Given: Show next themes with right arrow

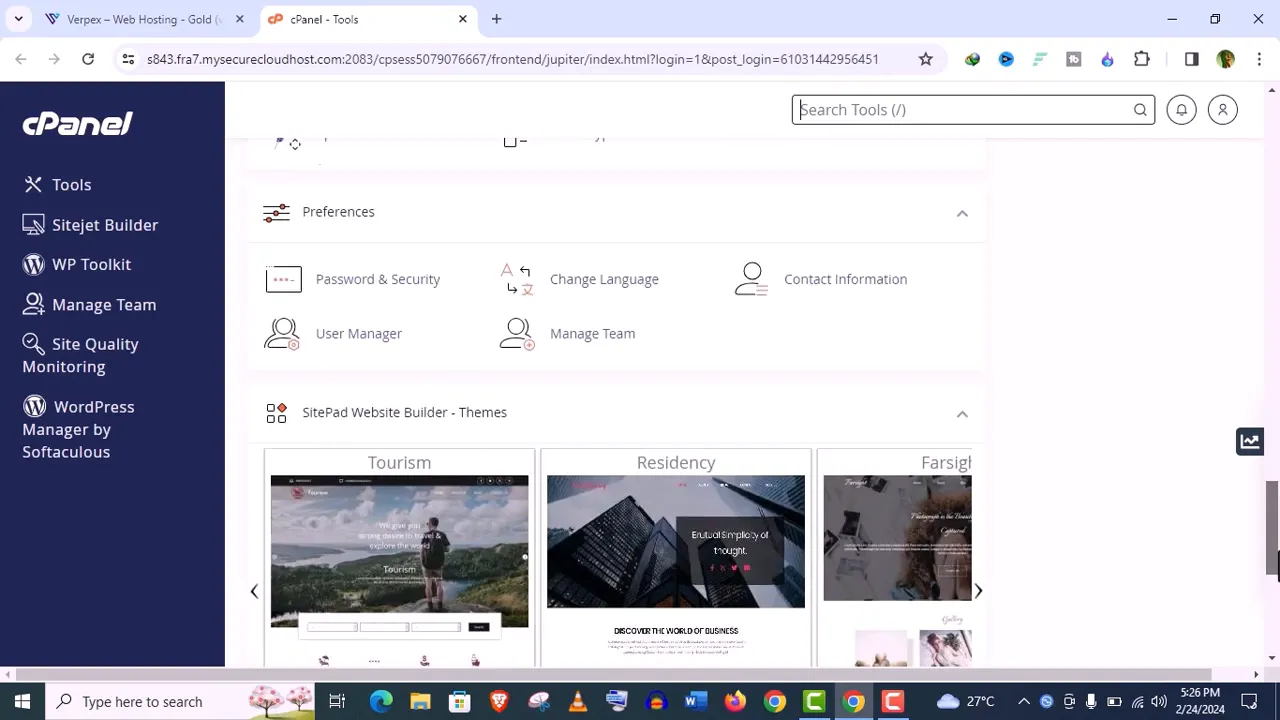Looking at the screenshot, I should pyautogui.click(x=978, y=591).
